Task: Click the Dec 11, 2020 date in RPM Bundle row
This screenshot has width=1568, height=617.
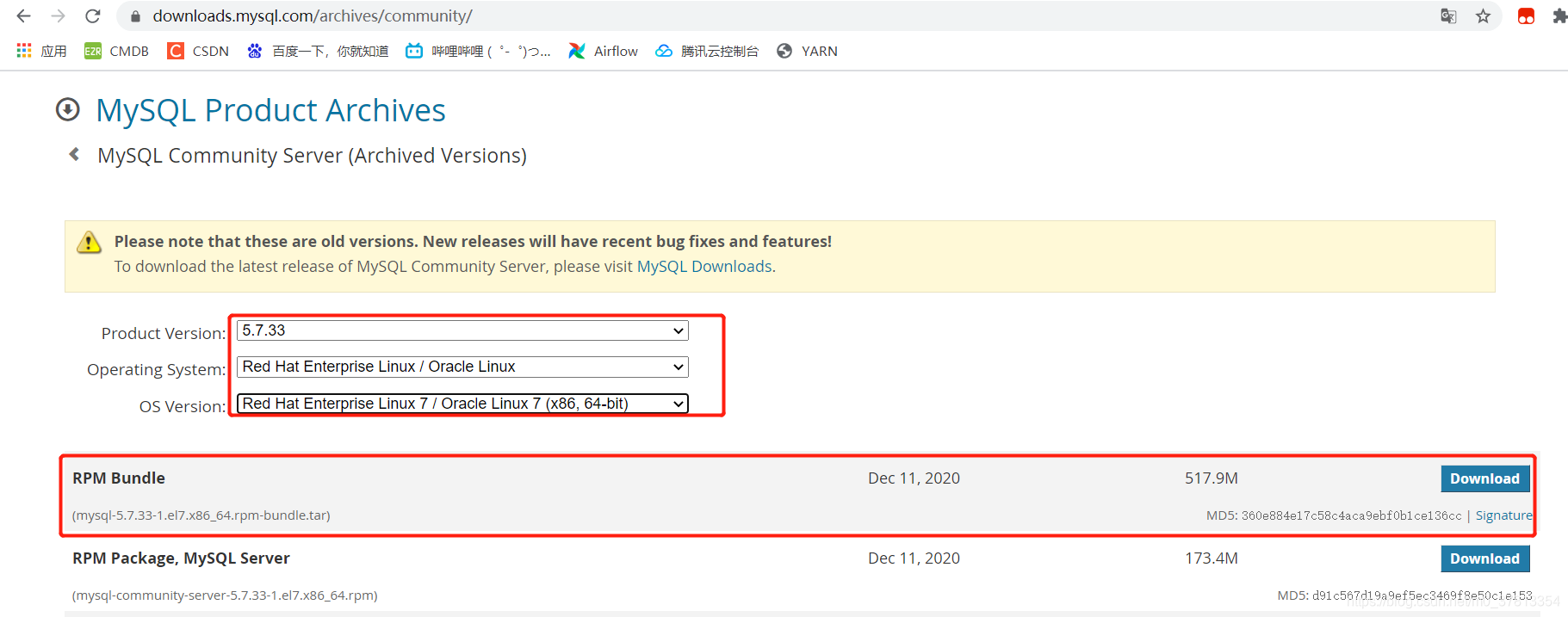Action: pyautogui.click(x=914, y=478)
